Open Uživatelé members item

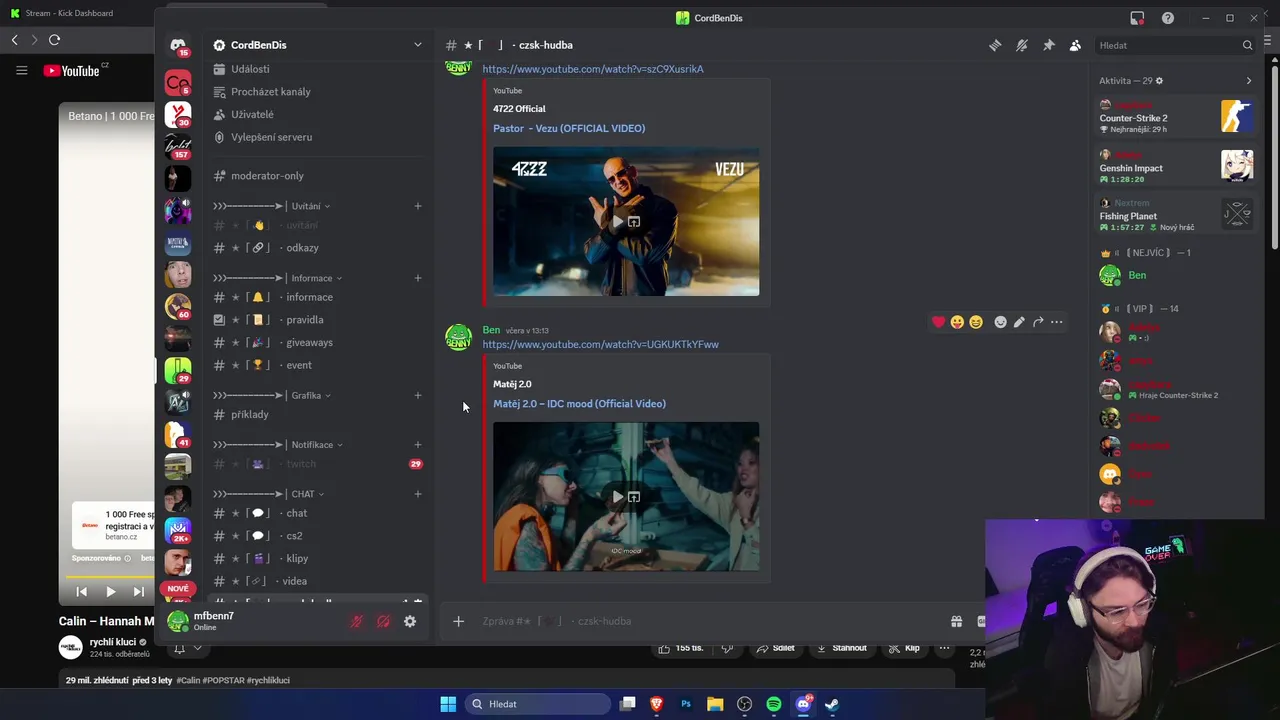[x=252, y=115]
